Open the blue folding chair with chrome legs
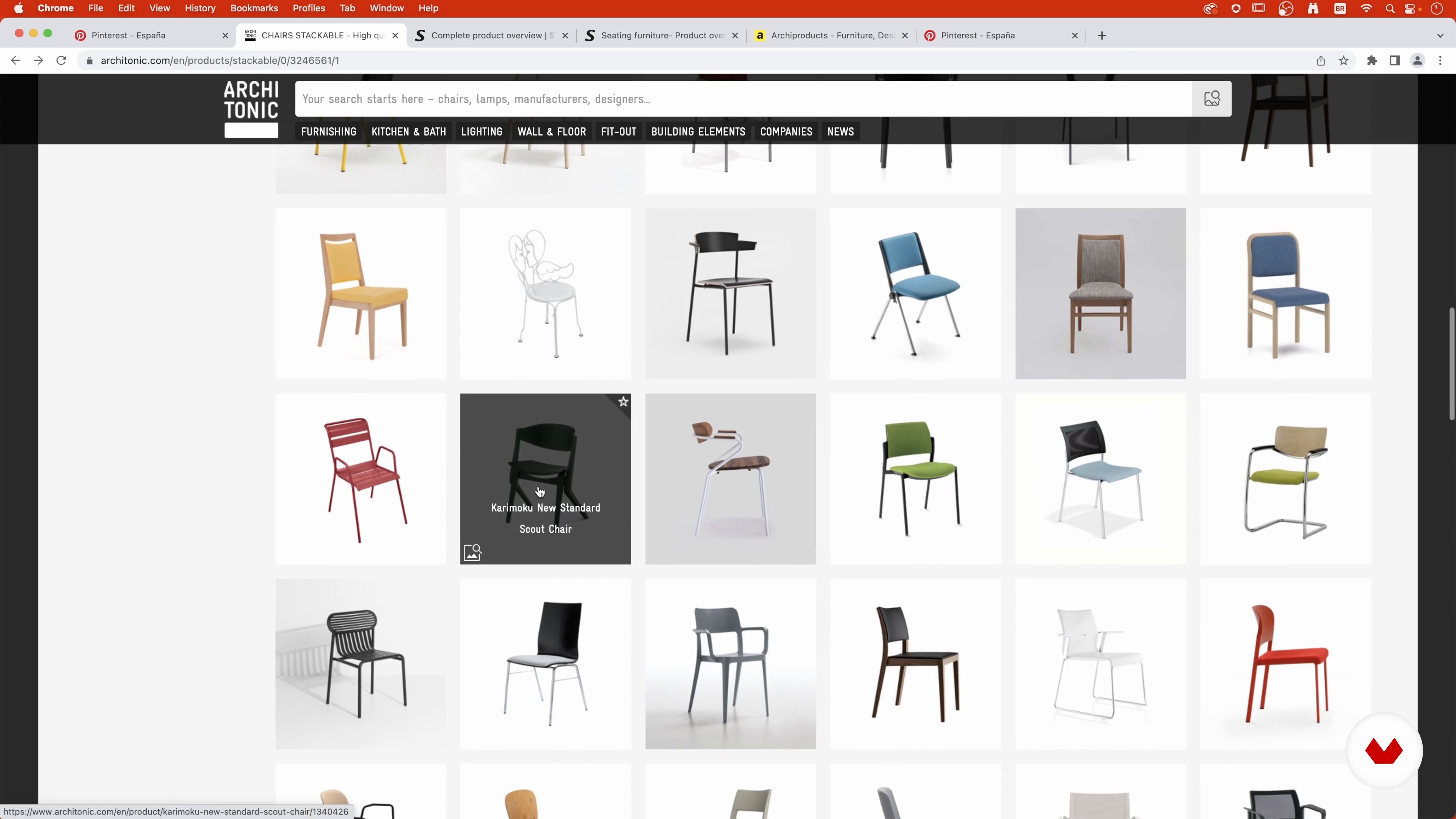The image size is (1456, 819). 916,293
